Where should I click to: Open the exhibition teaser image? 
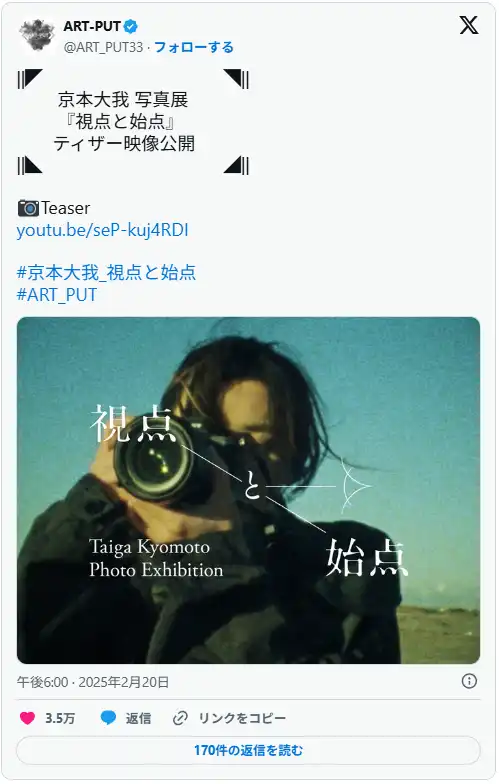[248, 490]
